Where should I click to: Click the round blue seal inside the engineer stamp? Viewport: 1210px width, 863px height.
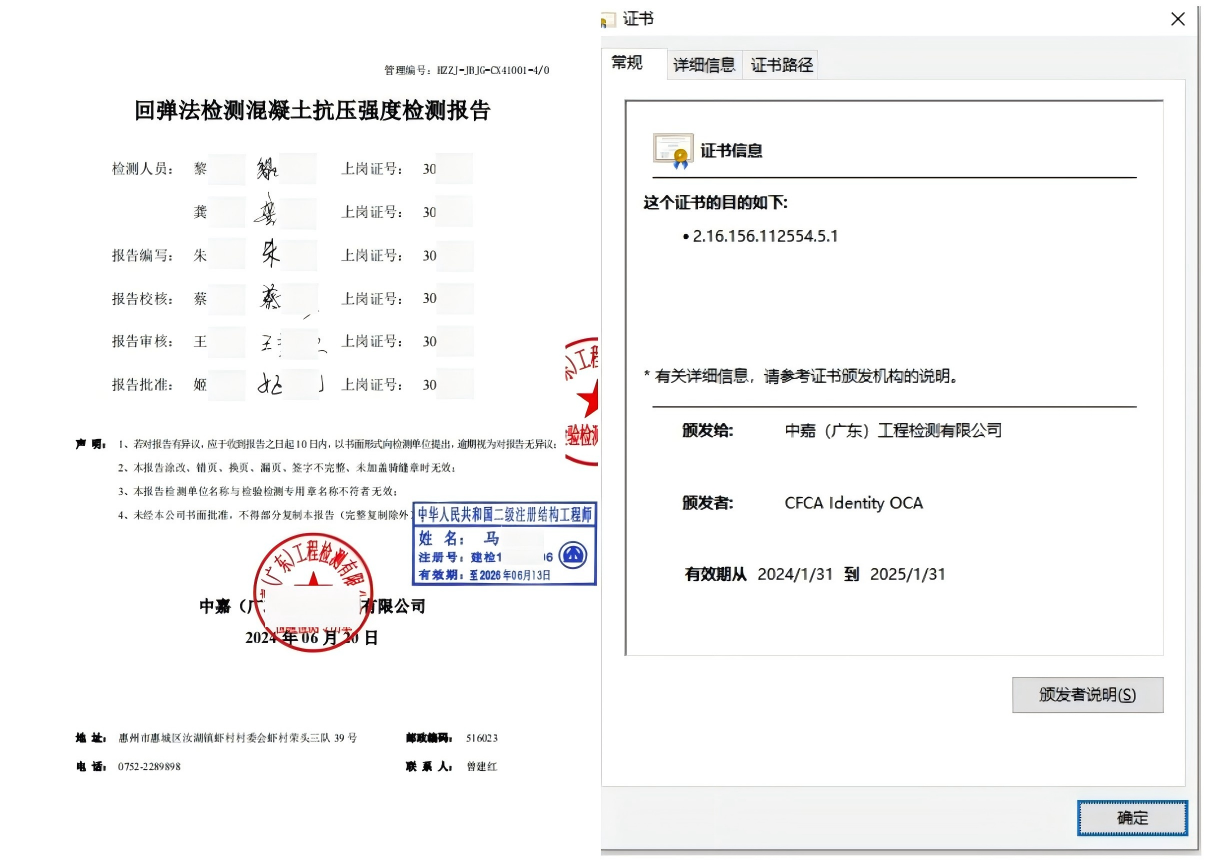(572, 555)
